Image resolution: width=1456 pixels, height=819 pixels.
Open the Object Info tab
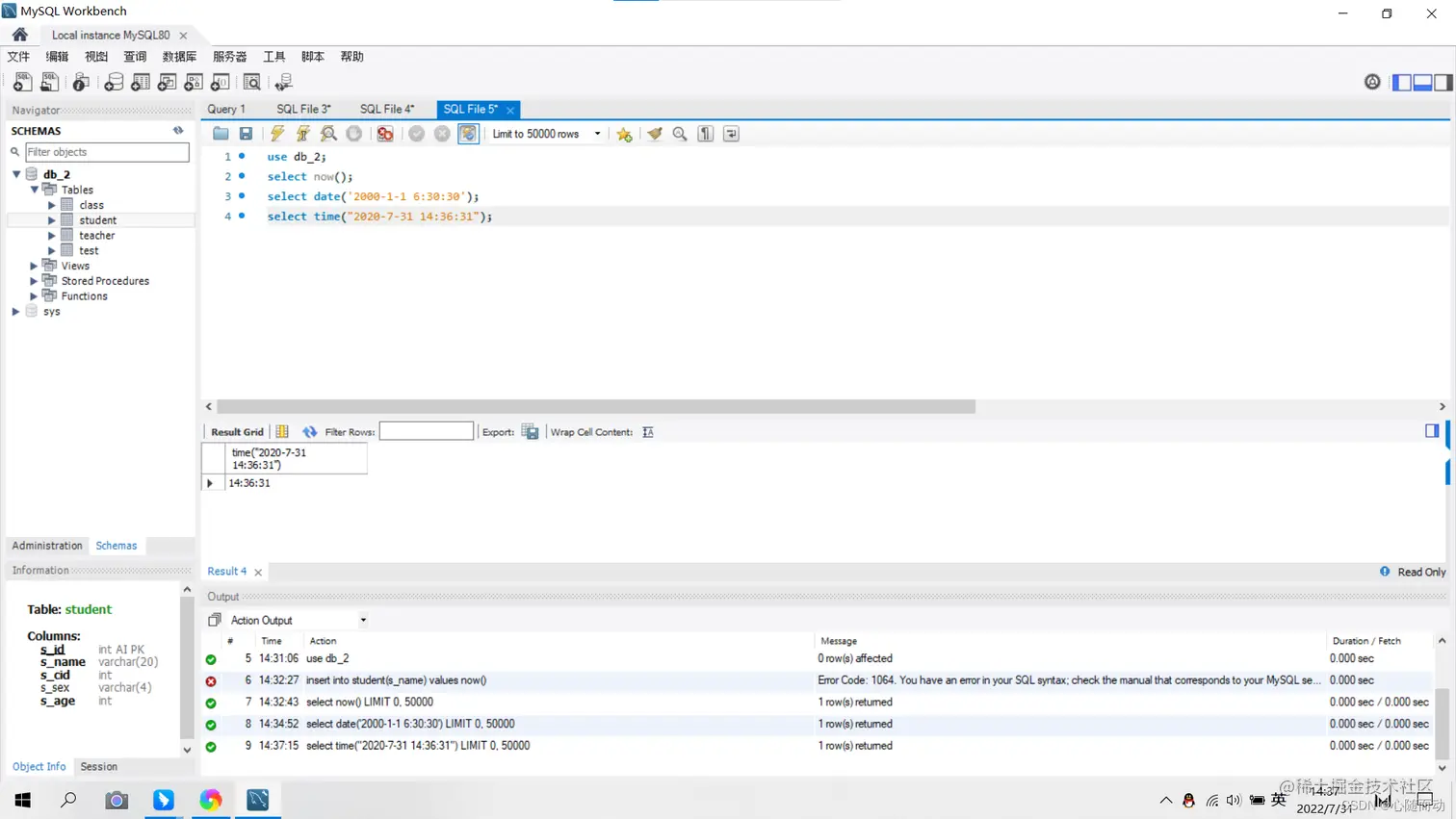coord(39,767)
